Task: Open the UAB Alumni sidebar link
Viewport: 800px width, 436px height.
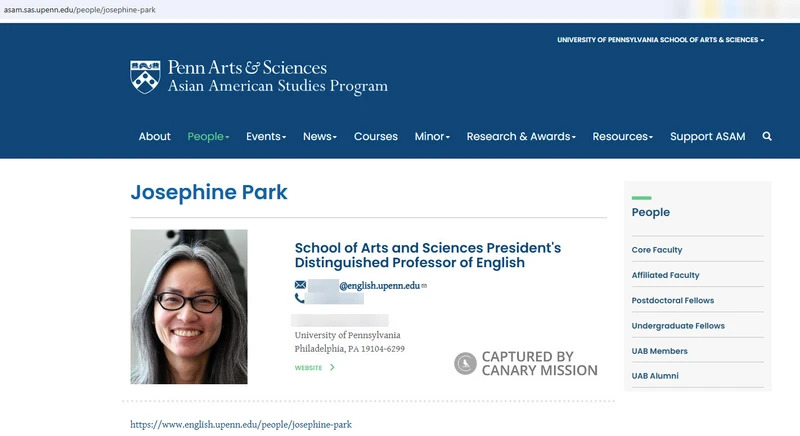Action: (655, 376)
